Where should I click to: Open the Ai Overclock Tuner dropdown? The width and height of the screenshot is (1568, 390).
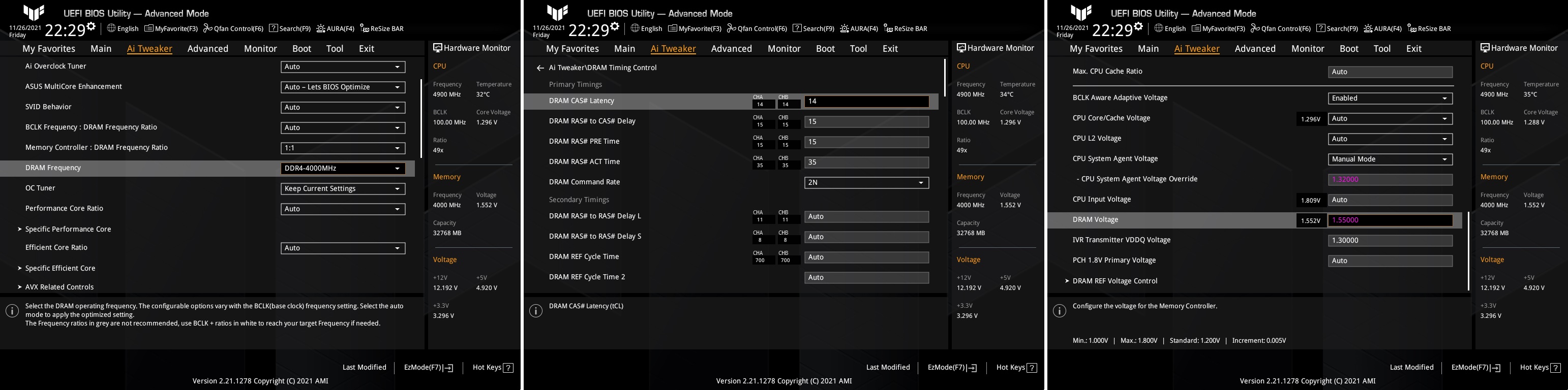point(343,67)
